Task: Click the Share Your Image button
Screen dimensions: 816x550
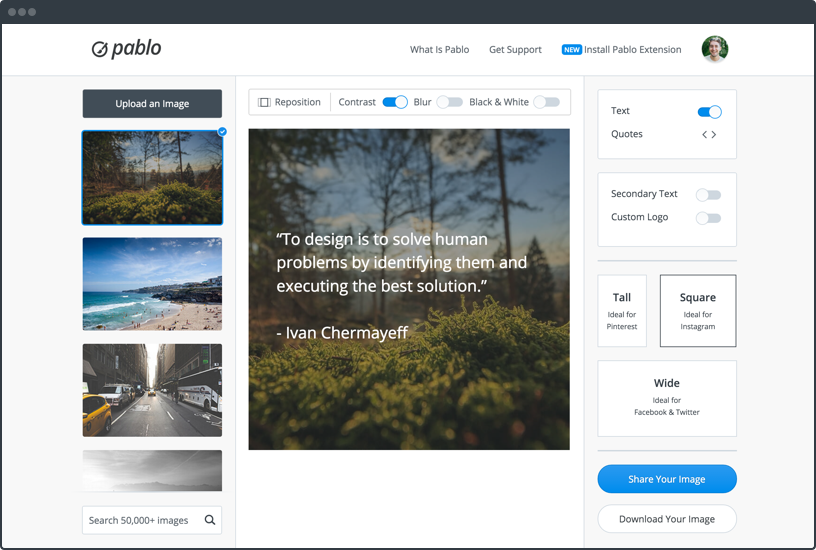Action: click(667, 479)
